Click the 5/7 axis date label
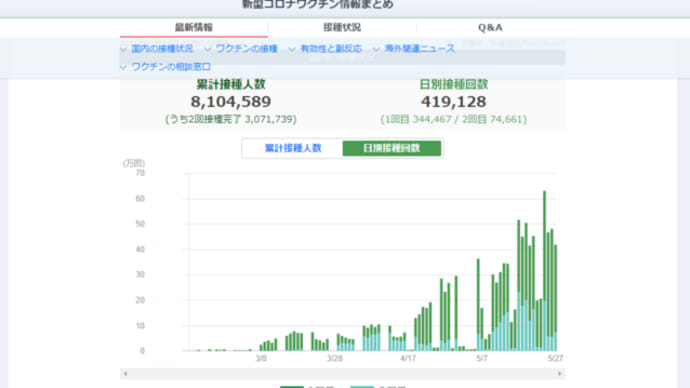Screen dimensions: 690x388 [x=482, y=359]
